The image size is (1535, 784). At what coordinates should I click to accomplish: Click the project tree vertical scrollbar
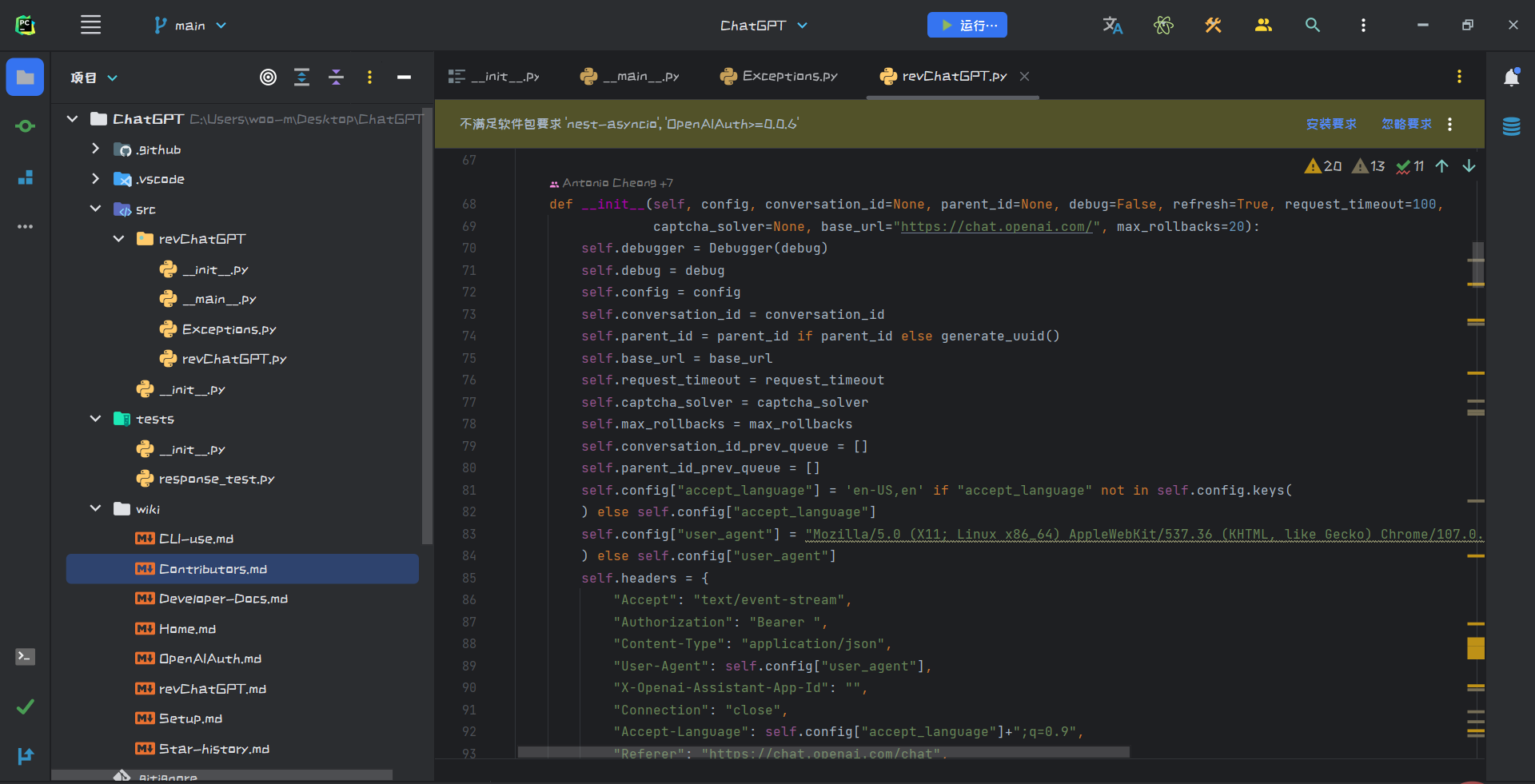click(427, 326)
